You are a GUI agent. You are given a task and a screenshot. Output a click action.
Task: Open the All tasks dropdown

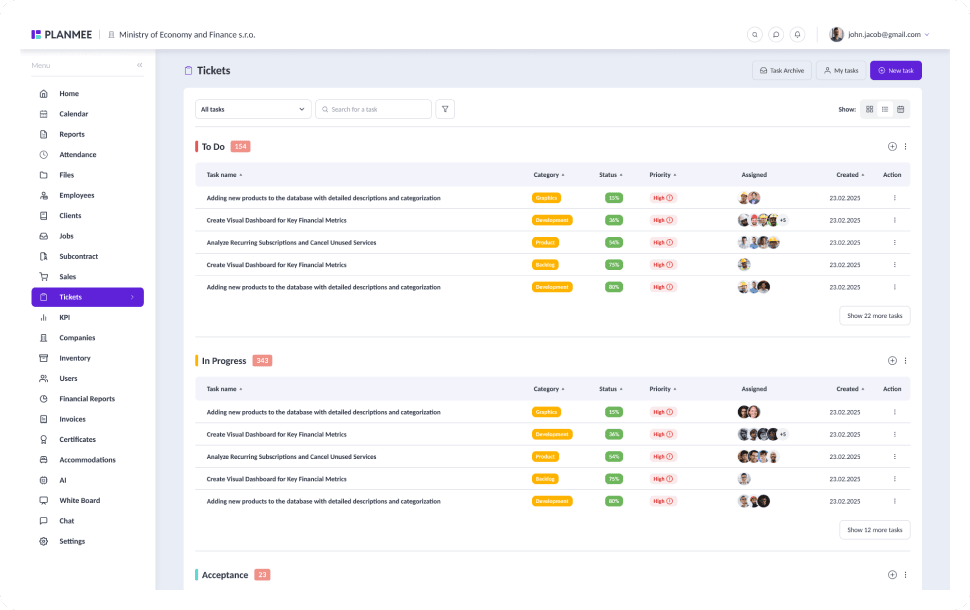click(253, 109)
